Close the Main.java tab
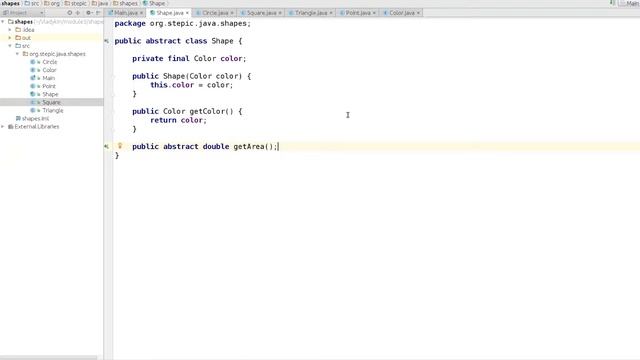 [x=141, y=13]
